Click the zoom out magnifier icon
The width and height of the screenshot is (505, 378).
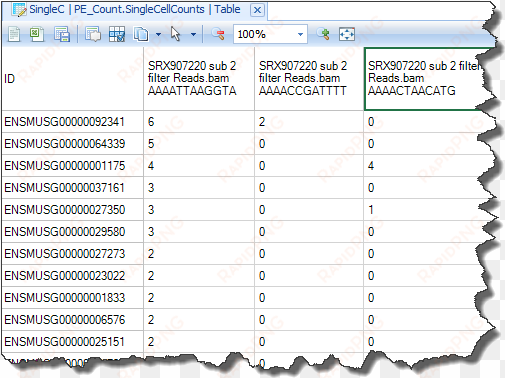[218, 34]
